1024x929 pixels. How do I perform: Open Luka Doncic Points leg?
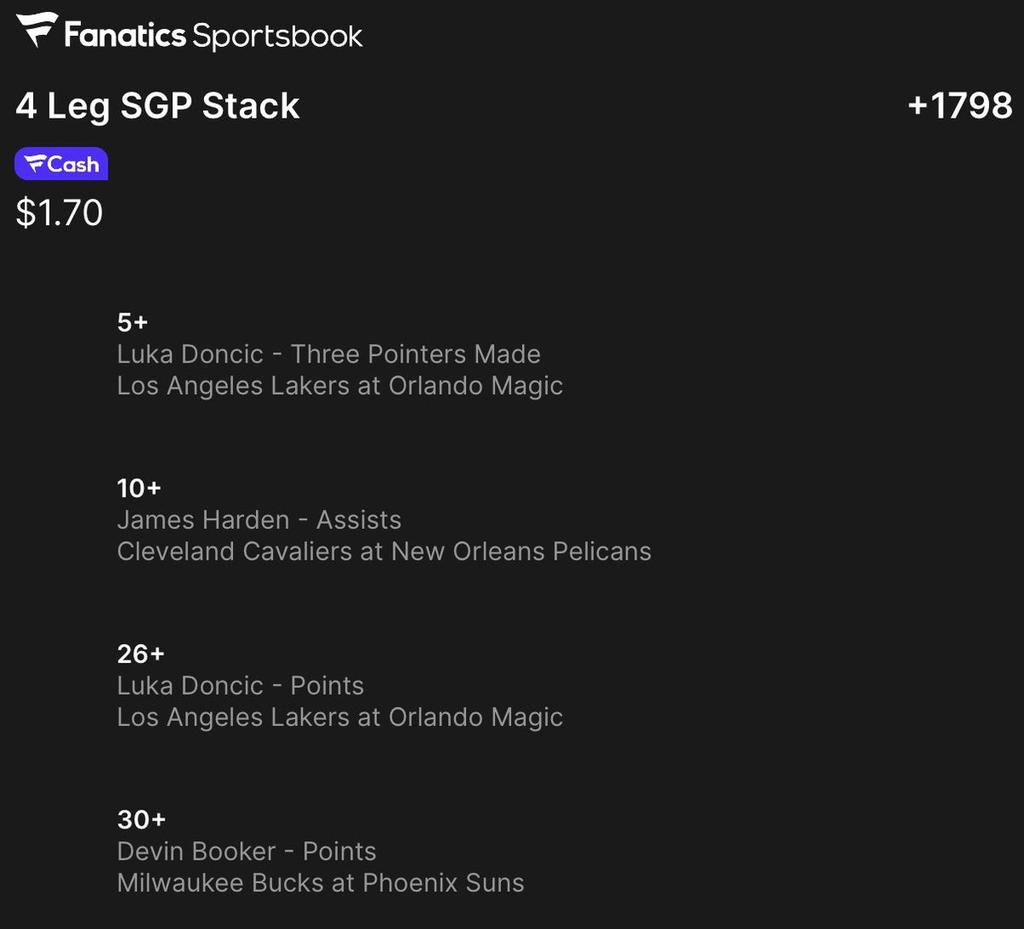pos(240,686)
